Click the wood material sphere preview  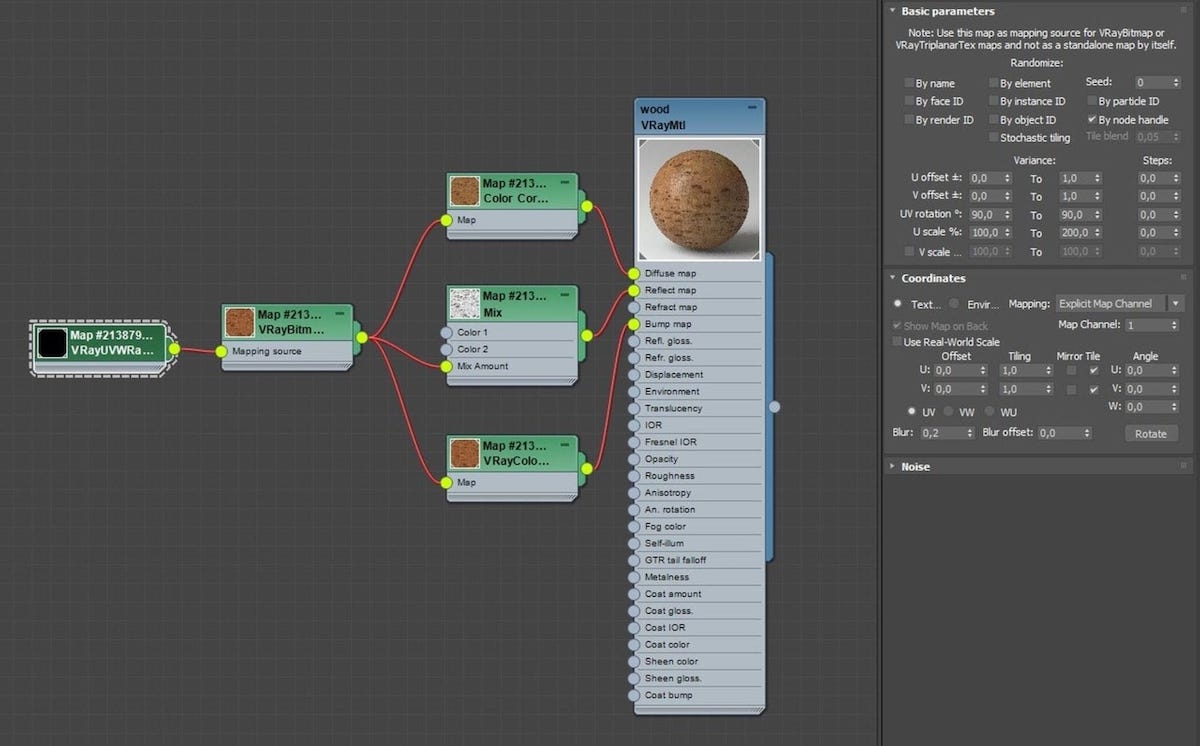[699, 199]
